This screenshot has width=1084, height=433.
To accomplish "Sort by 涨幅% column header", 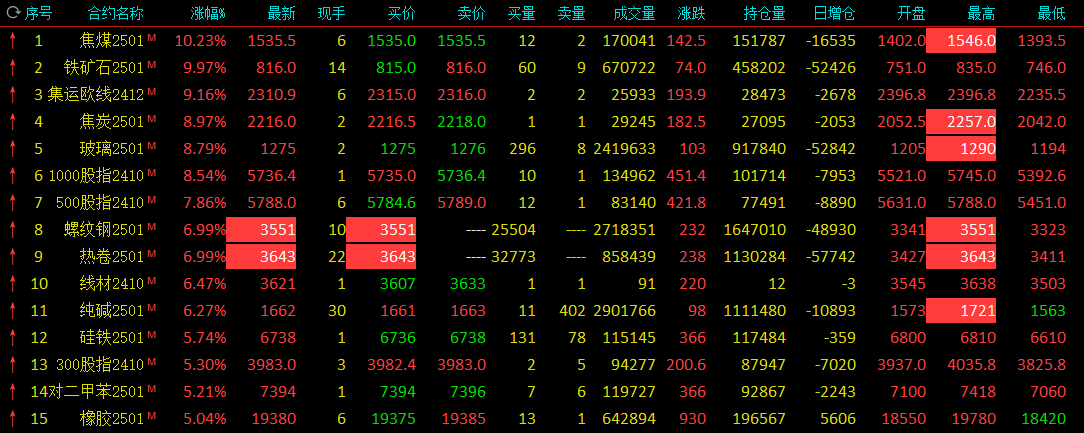I will click(208, 13).
